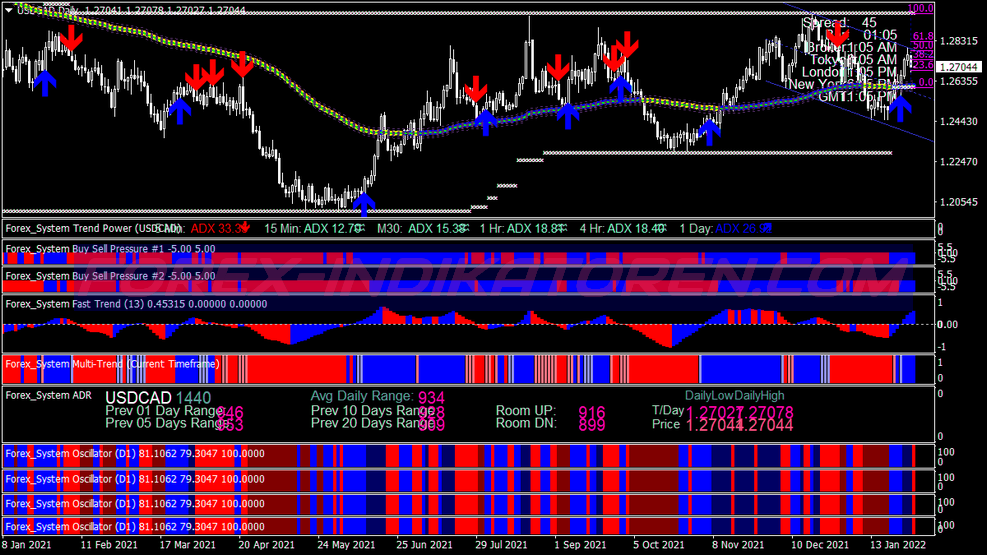Select the Fibonacci 0.0 level label
987x555 pixels.
click(x=926, y=82)
